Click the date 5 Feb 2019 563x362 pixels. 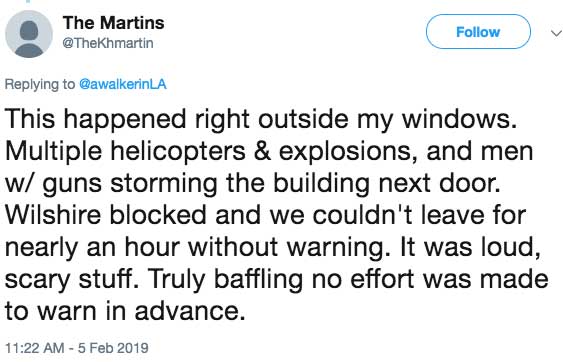pos(113,348)
